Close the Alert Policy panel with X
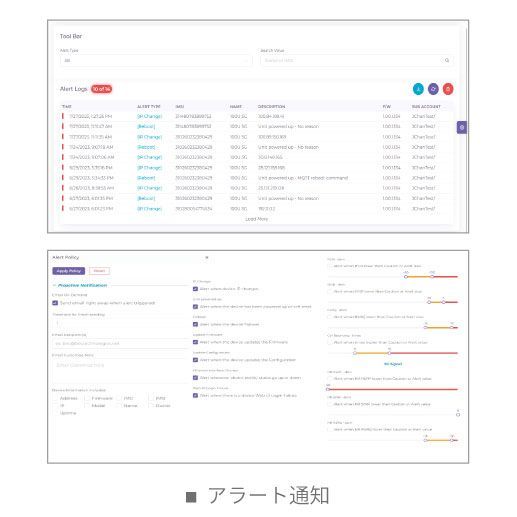Image resolution: width=517 pixels, height=517 pixels. tap(207, 257)
